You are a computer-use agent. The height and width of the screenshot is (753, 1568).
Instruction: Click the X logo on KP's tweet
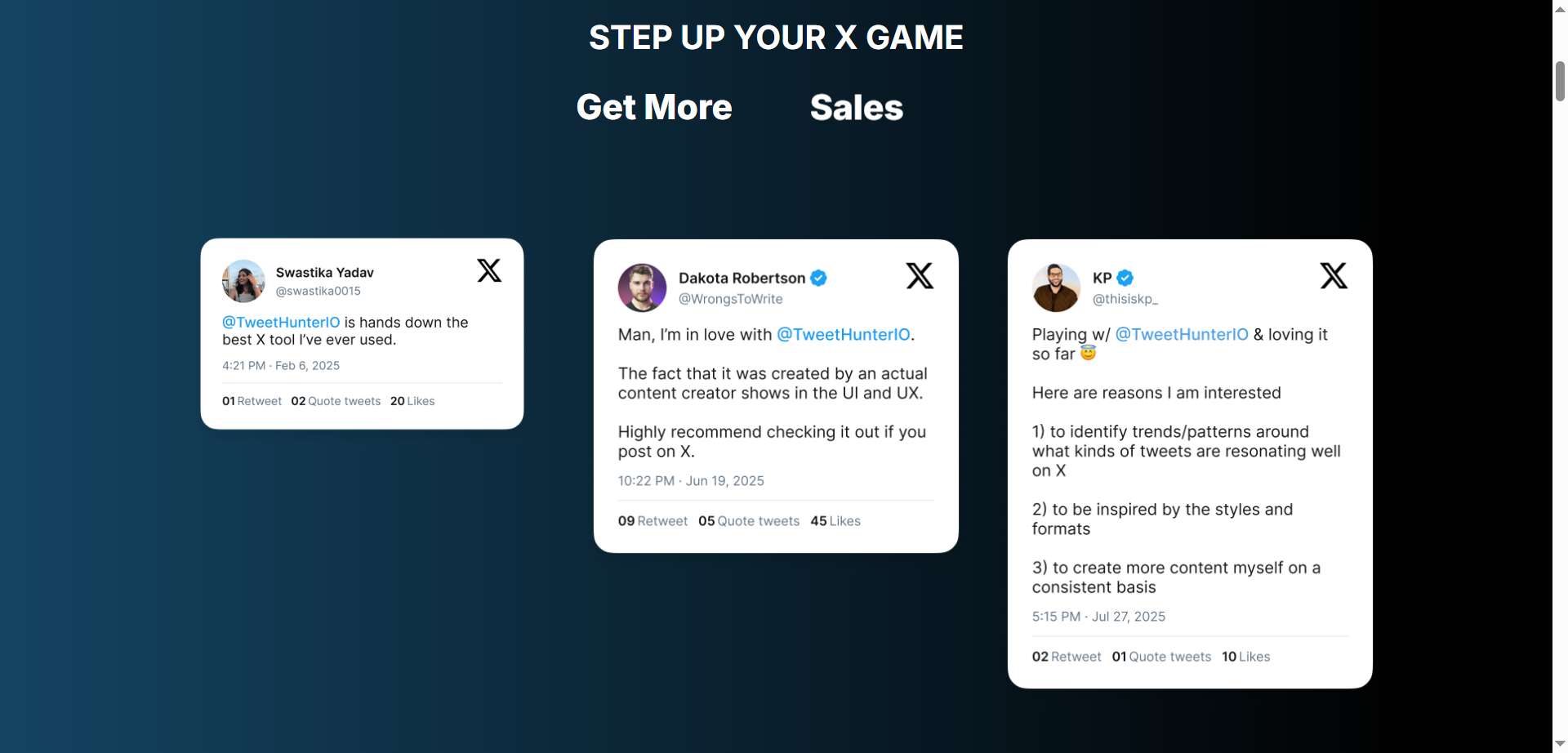coord(1334,275)
